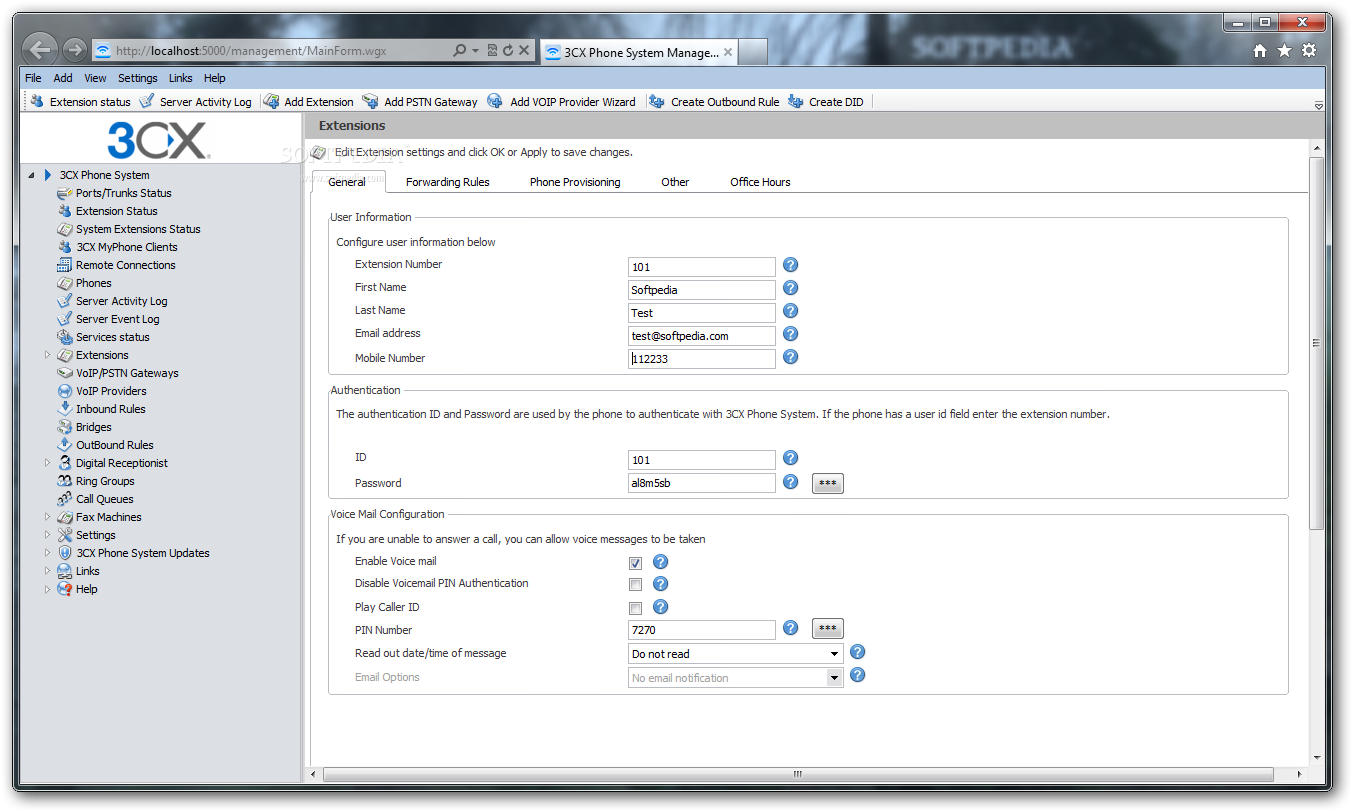Toggle Disable Voicemail PIN Authentication checkbox

pos(635,585)
